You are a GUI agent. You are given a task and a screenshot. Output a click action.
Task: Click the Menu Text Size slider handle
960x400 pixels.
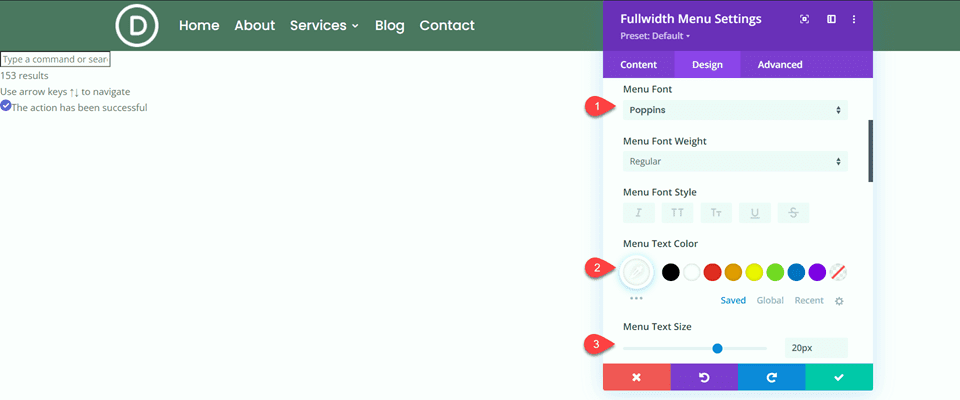pyautogui.click(x=718, y=348)
